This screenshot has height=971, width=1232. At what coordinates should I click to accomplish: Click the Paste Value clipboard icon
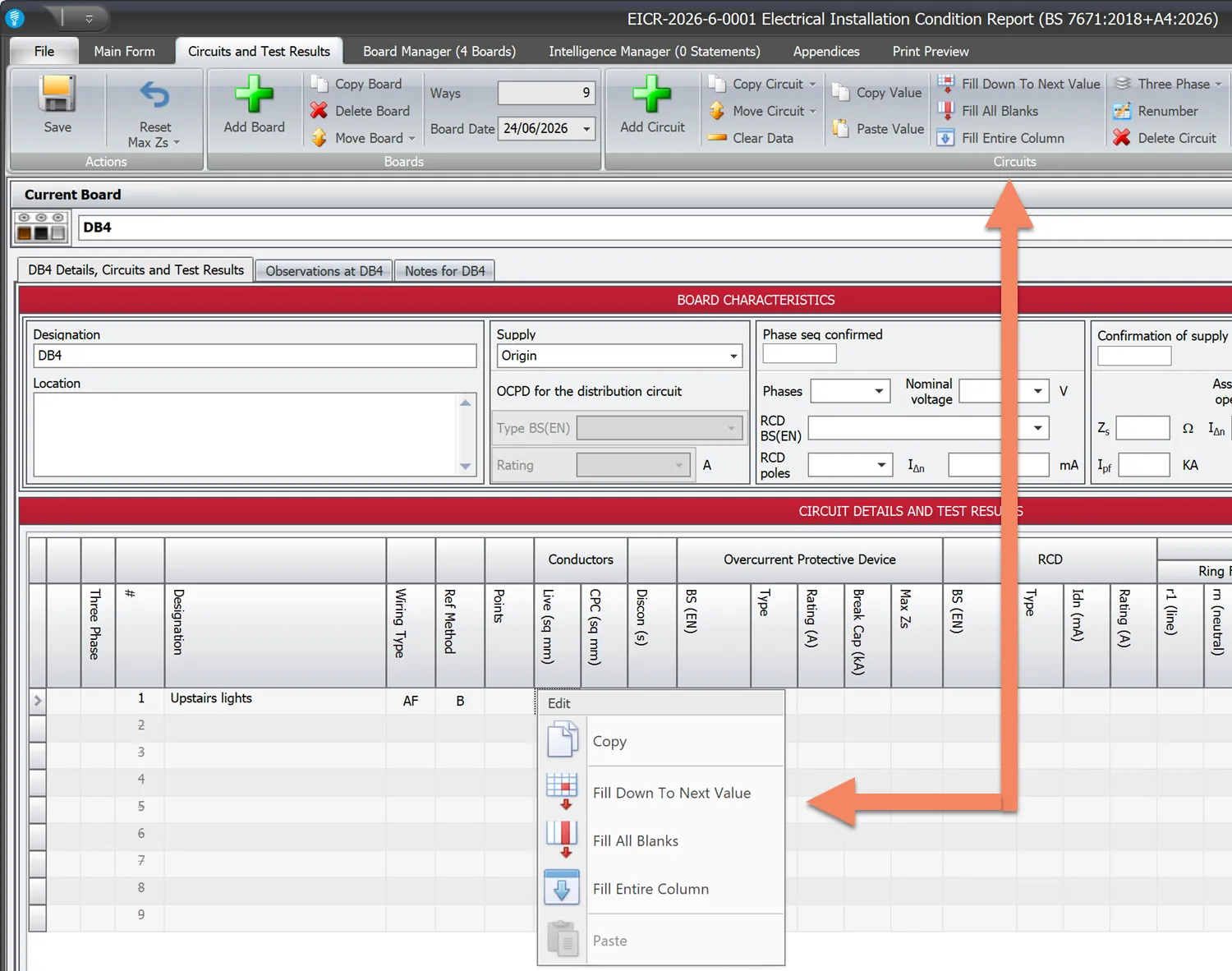point(840,128)
